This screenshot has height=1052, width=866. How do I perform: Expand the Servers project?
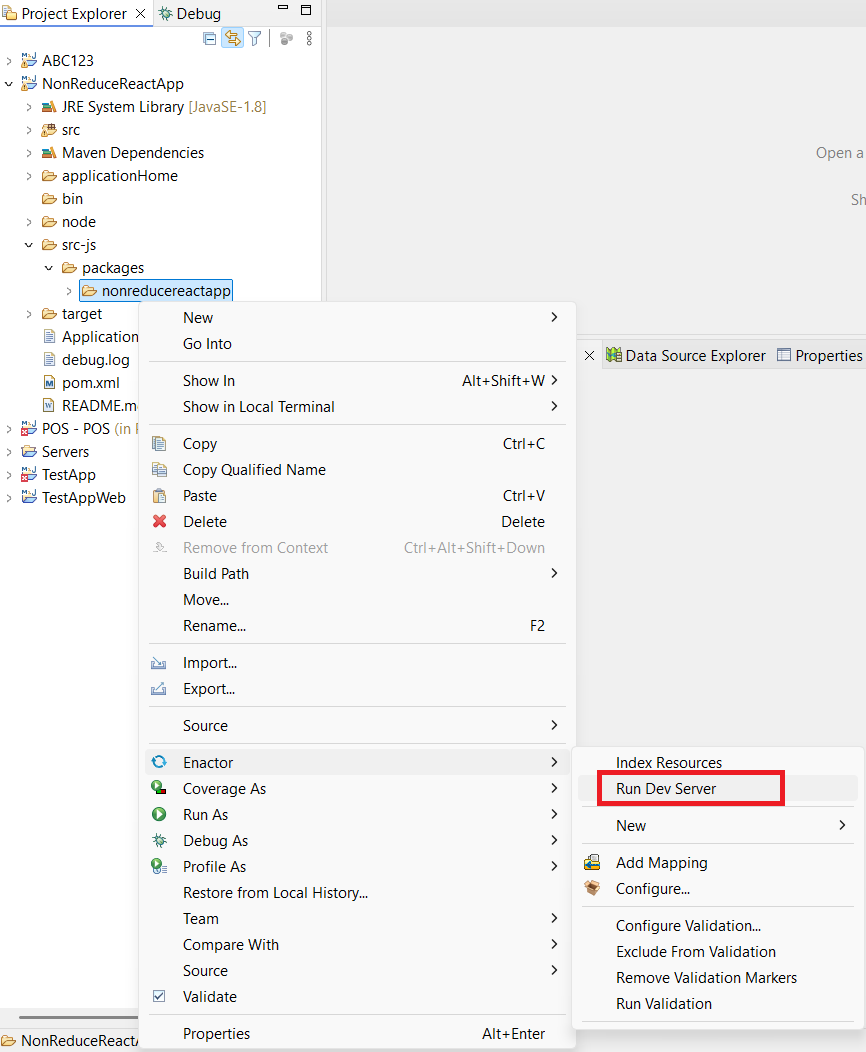coord(9,452)
